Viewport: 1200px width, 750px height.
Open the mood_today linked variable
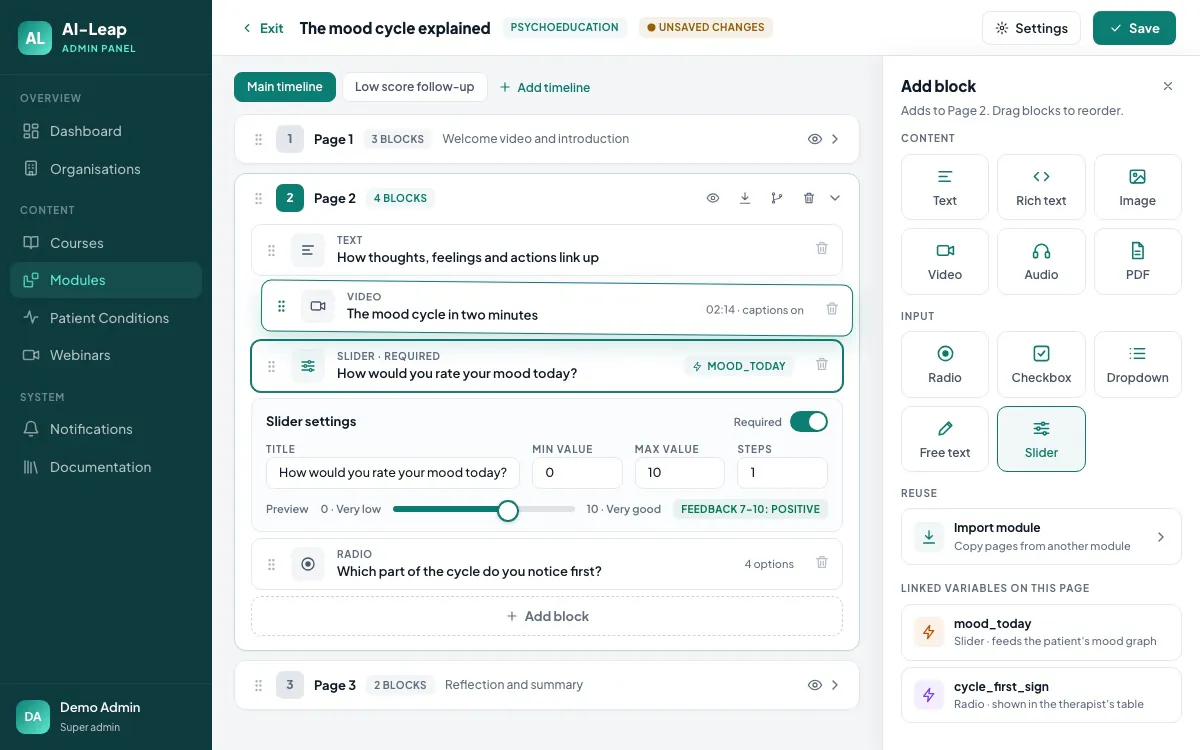(x=1041, y=632)
